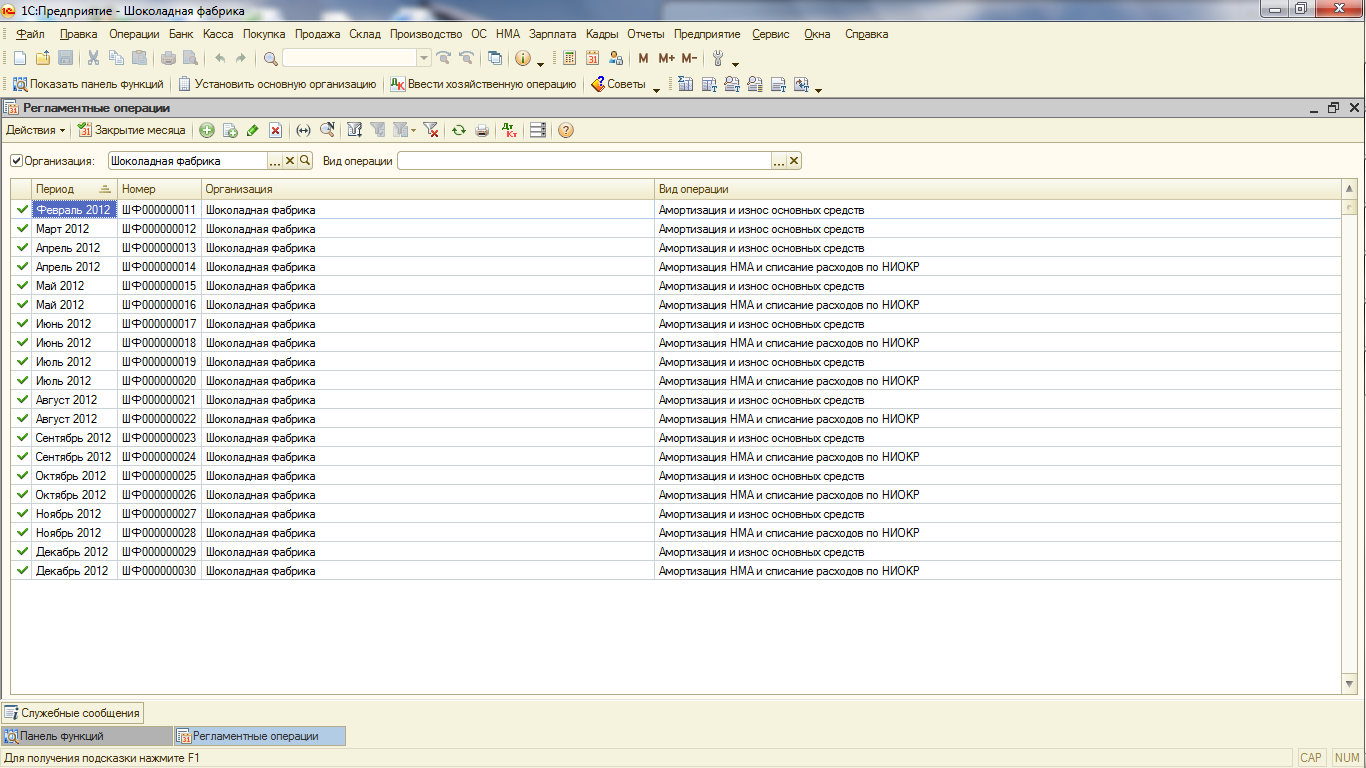Switch to the Панель функций window tab
Image resolution: width=1366 pixels, height=768 pixels.
pos(87,736)
